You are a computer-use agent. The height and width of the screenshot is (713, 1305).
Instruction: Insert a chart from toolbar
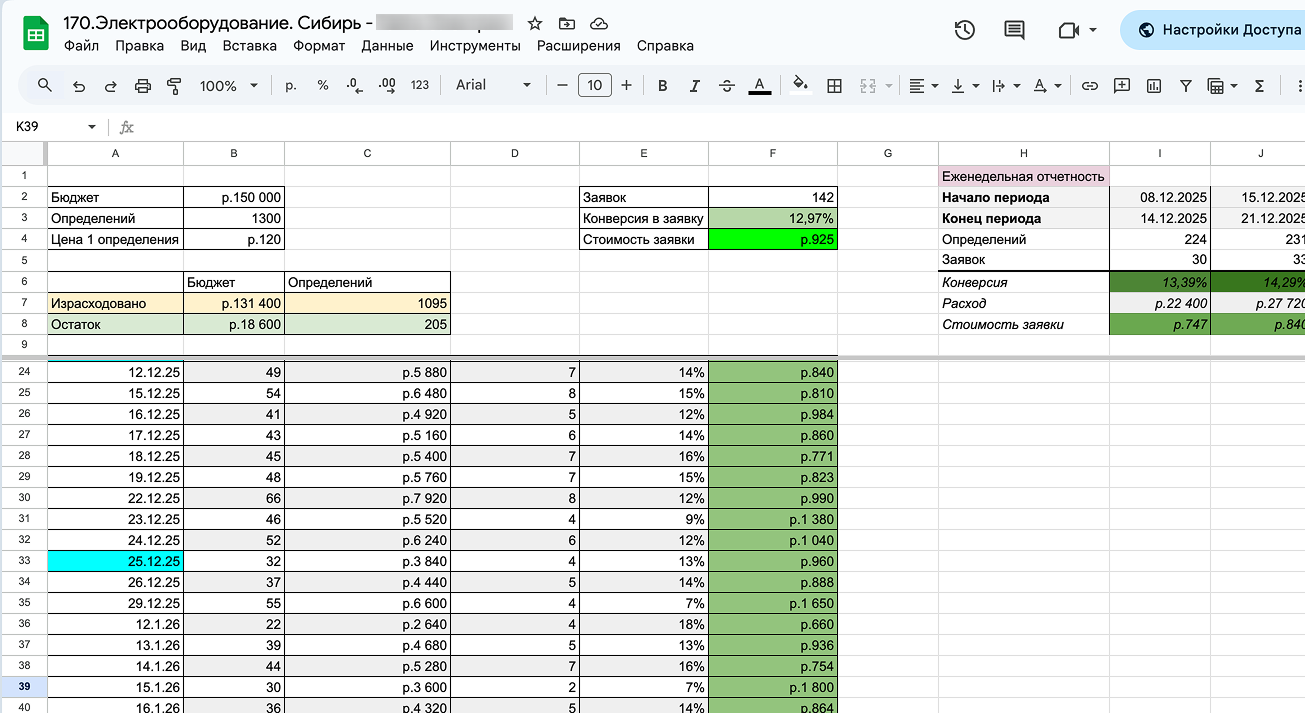click(x=1154, y=86)
